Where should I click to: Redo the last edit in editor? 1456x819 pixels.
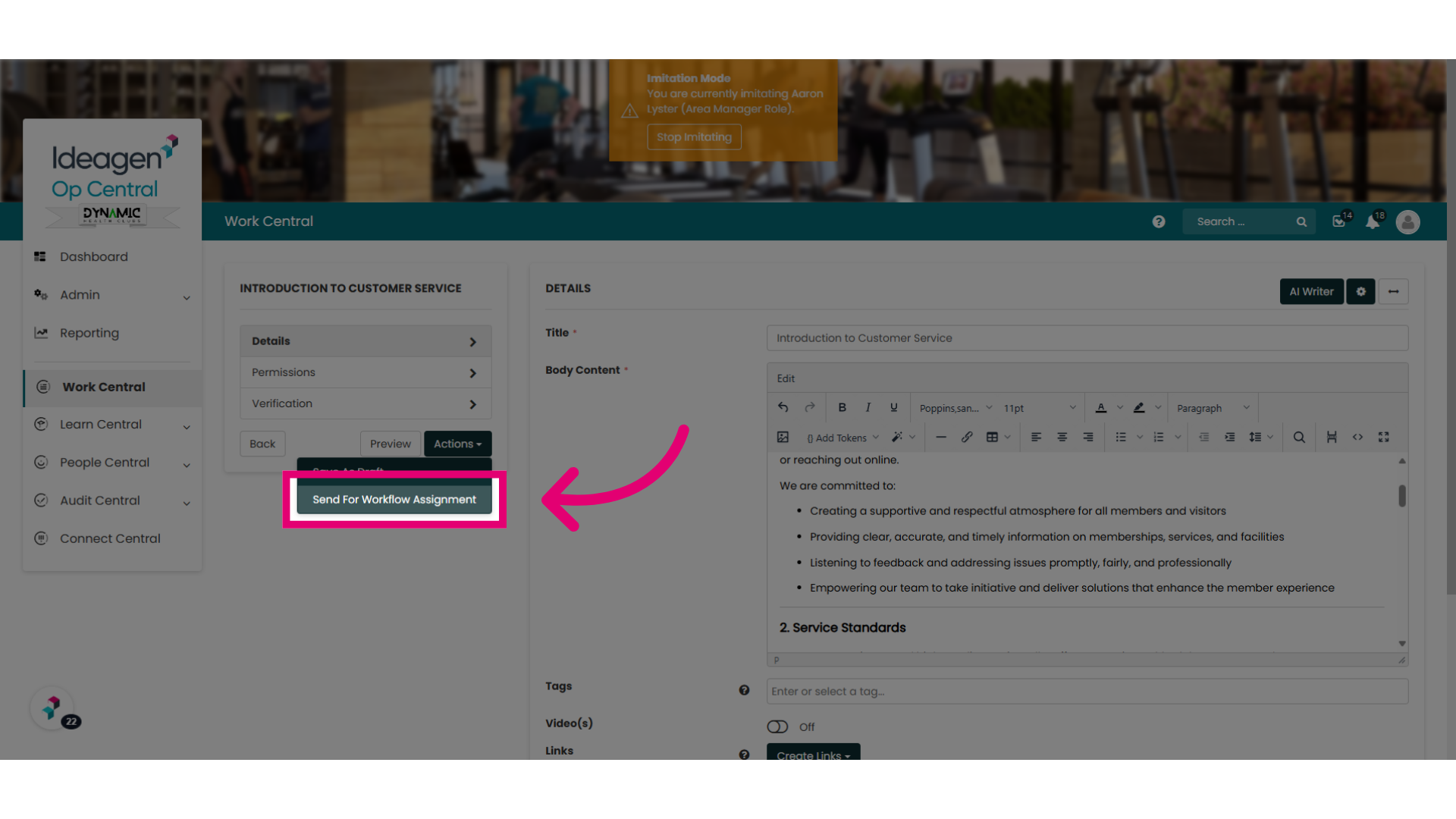point(809,407)
